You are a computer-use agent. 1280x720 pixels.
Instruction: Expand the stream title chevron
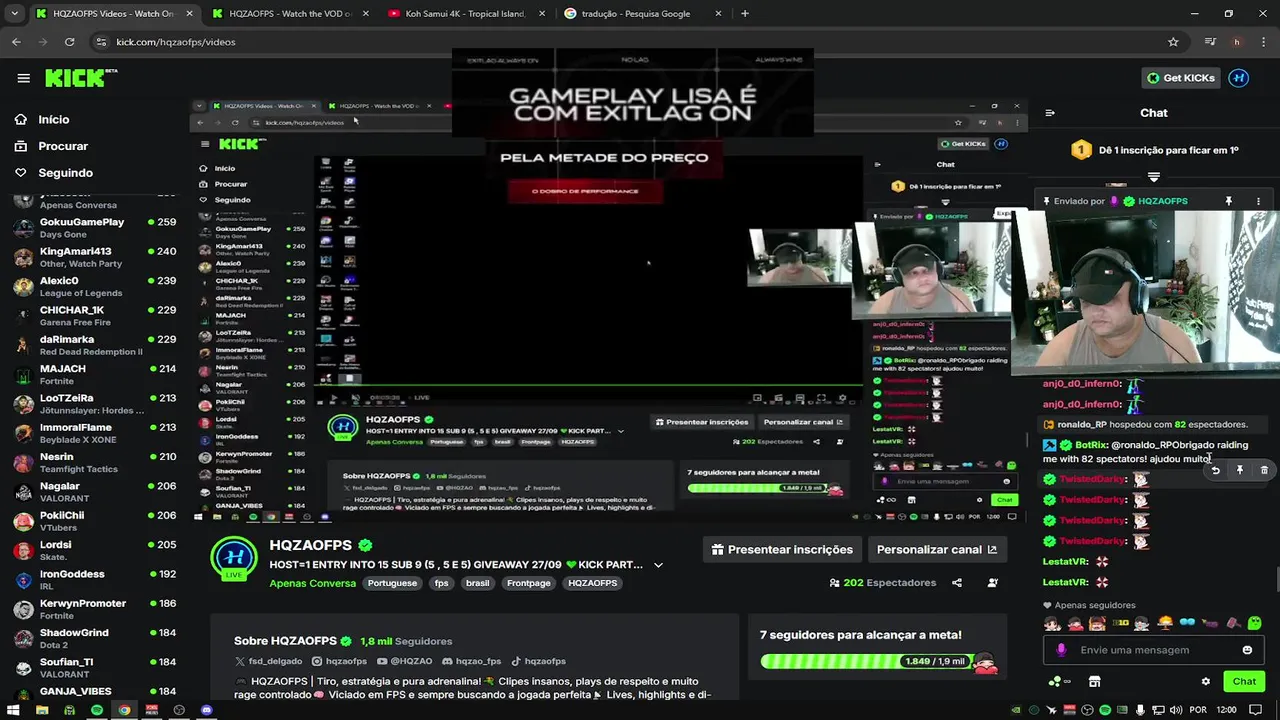[658, 565]
